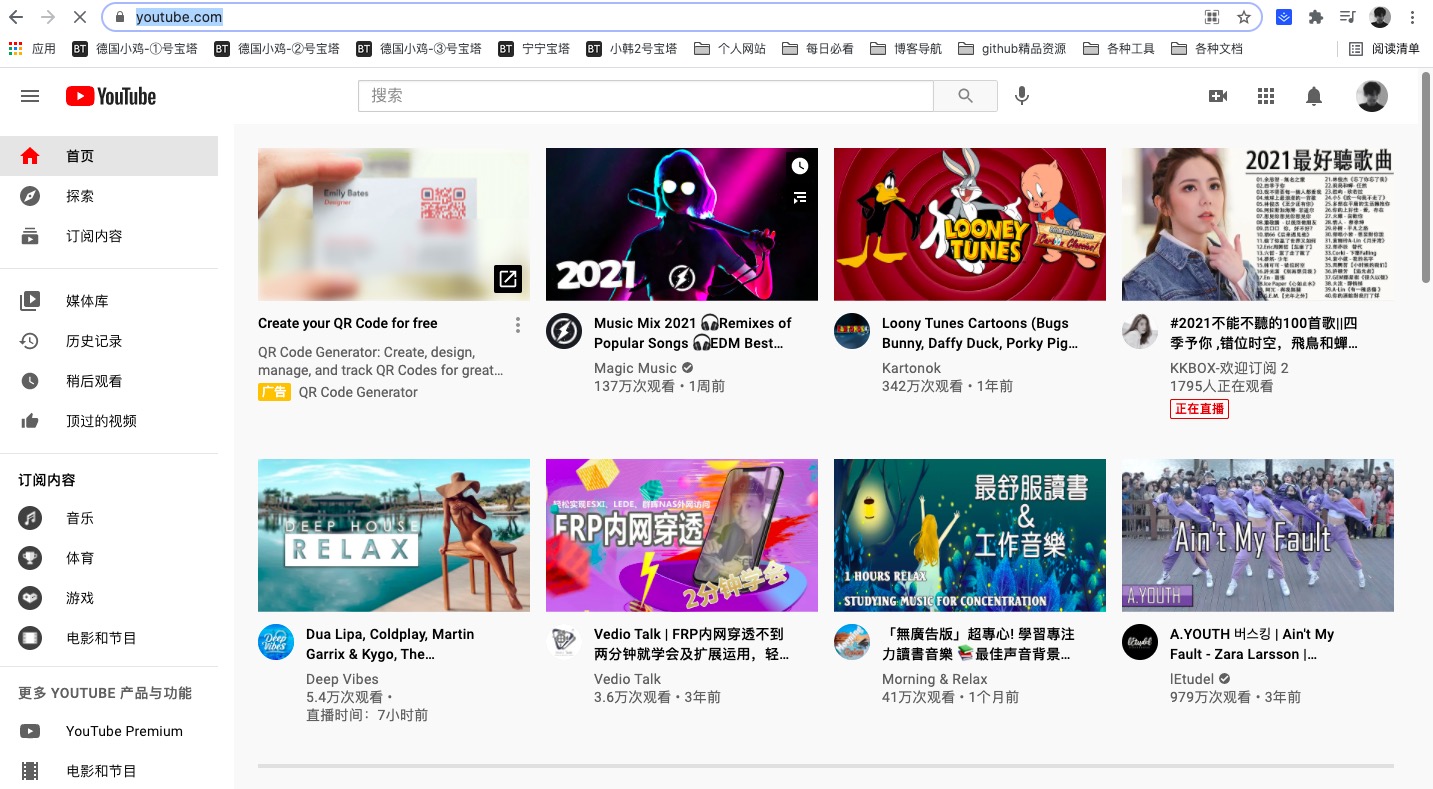Viewport: 1433px width, 789px height.
Task: Open 各种文档 bookmark folder
Action: click(1207, 48)
